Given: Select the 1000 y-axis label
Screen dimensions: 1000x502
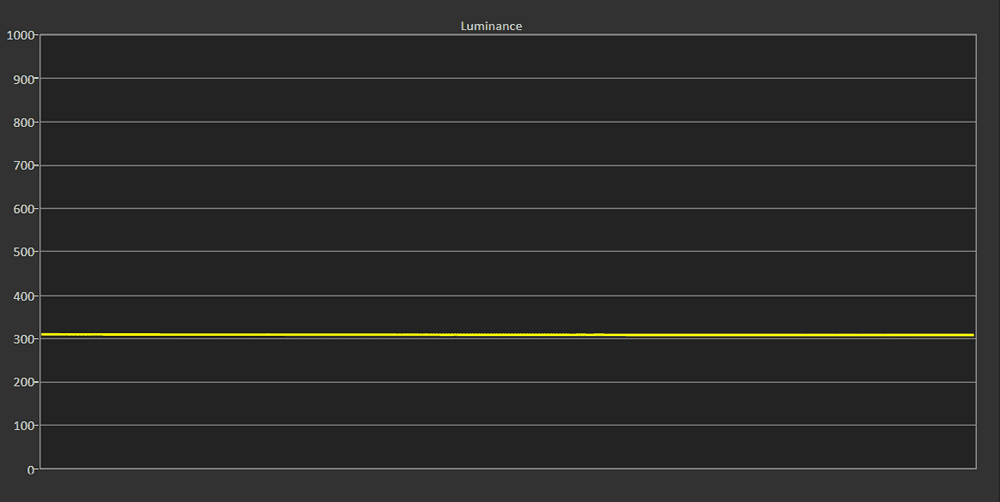Looking at the screenshot, I should [x=20, y=35].
